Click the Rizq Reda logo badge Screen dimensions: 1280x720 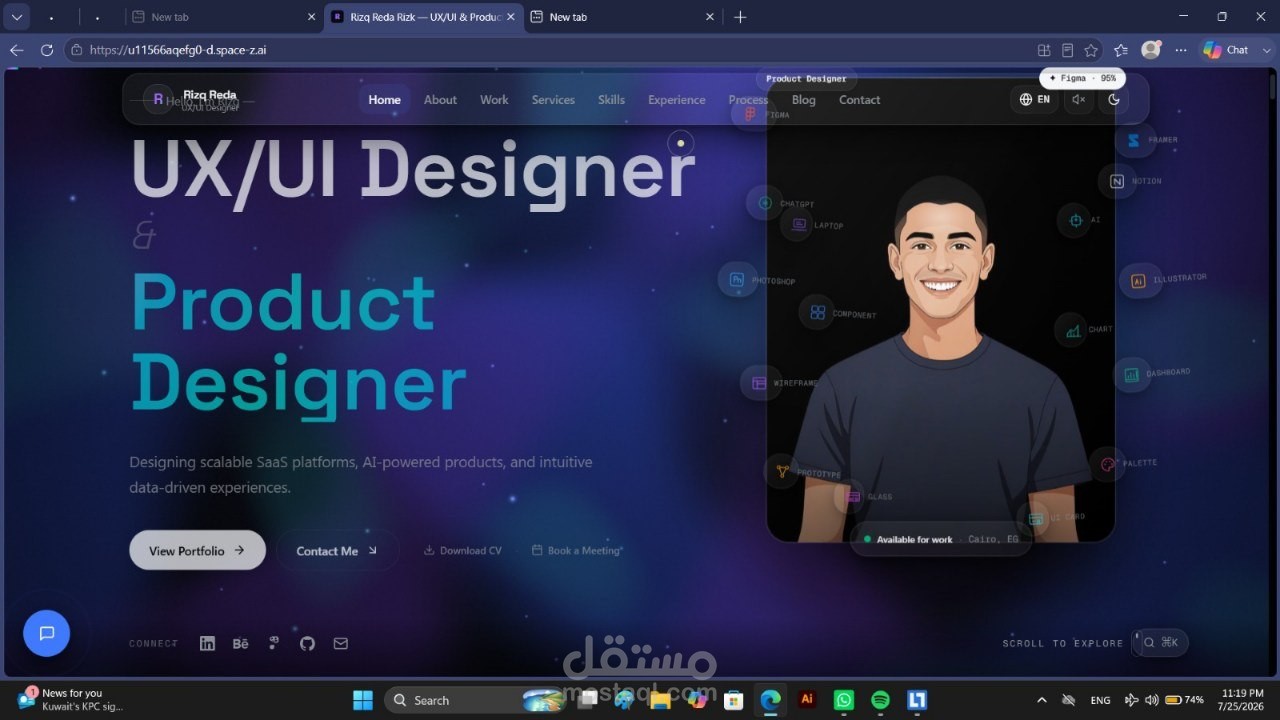[158, 99]
